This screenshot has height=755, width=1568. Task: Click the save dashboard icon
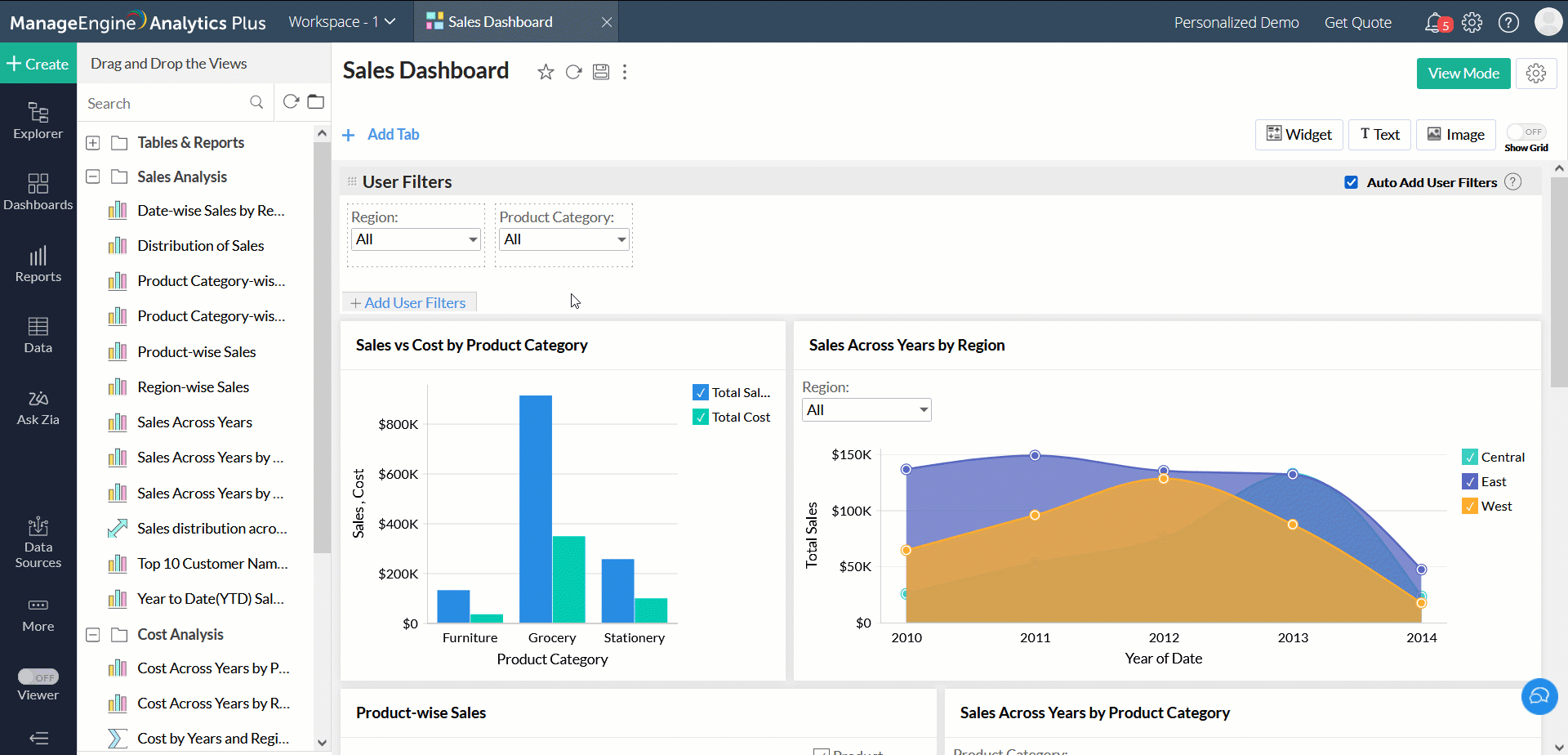click(601, 72)
